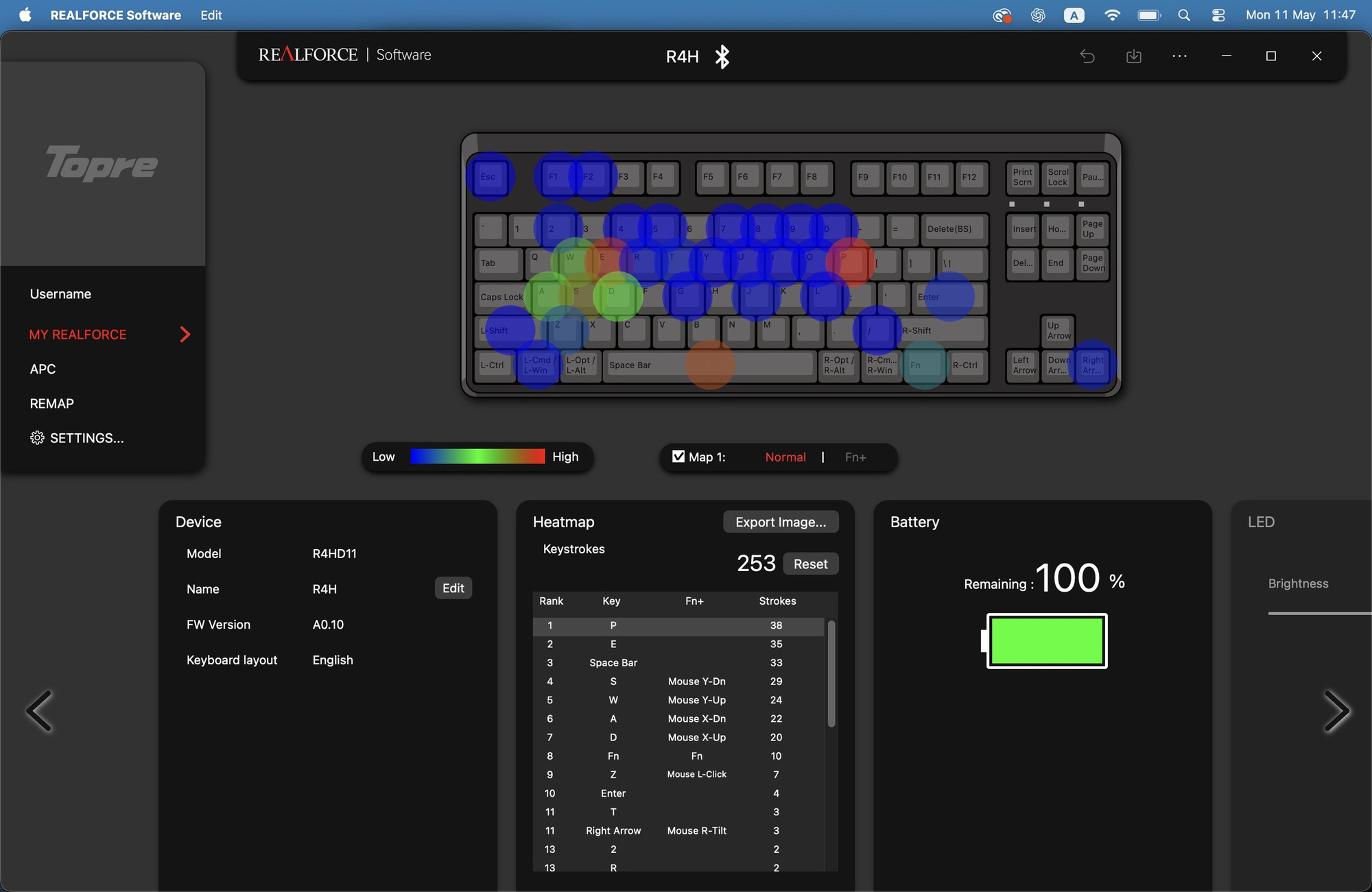1372x892 pixels.
Task: Click the Edit button for device name
Action: (453, 588)
